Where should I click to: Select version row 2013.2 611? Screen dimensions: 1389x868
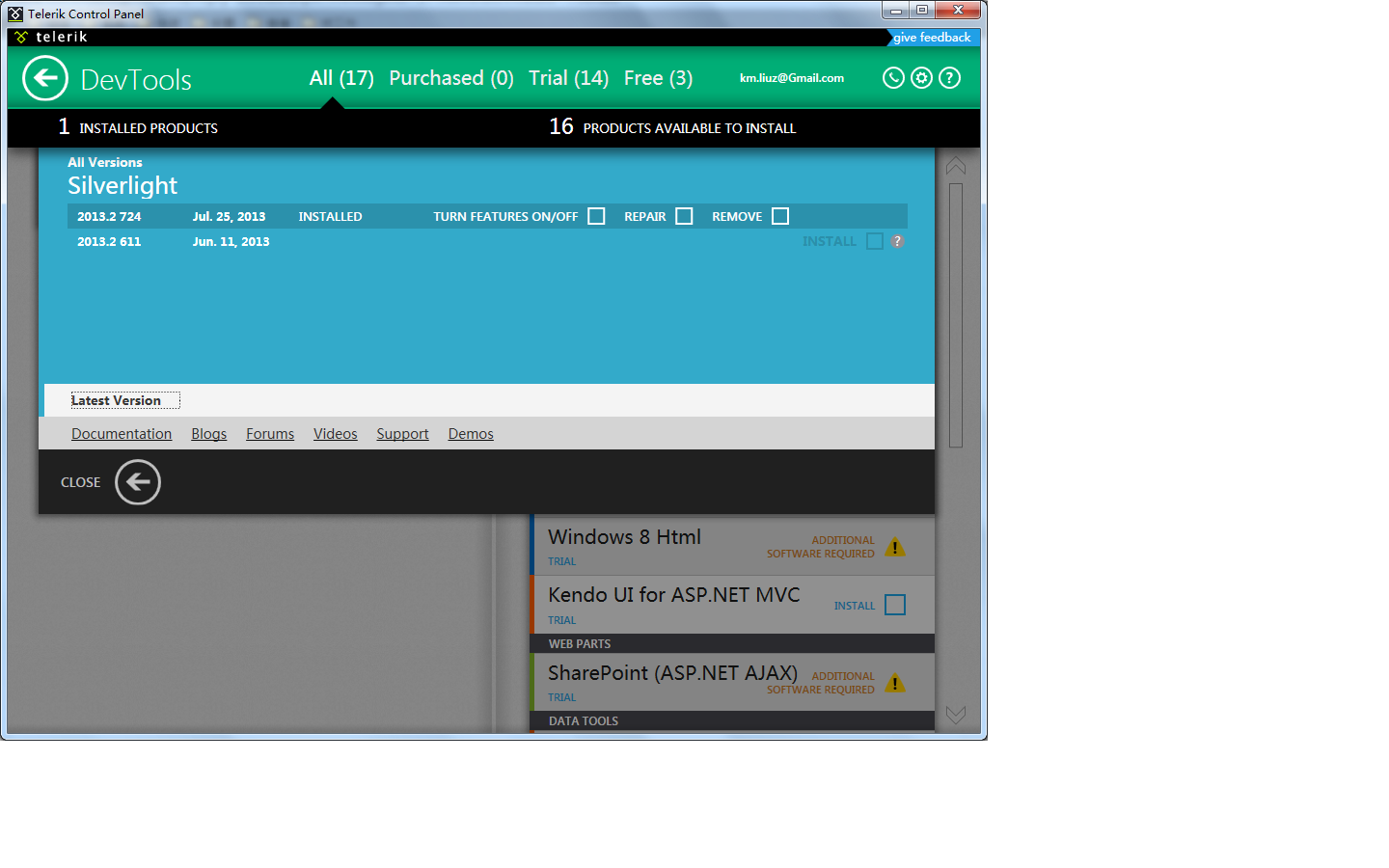[x=487, y=241]
